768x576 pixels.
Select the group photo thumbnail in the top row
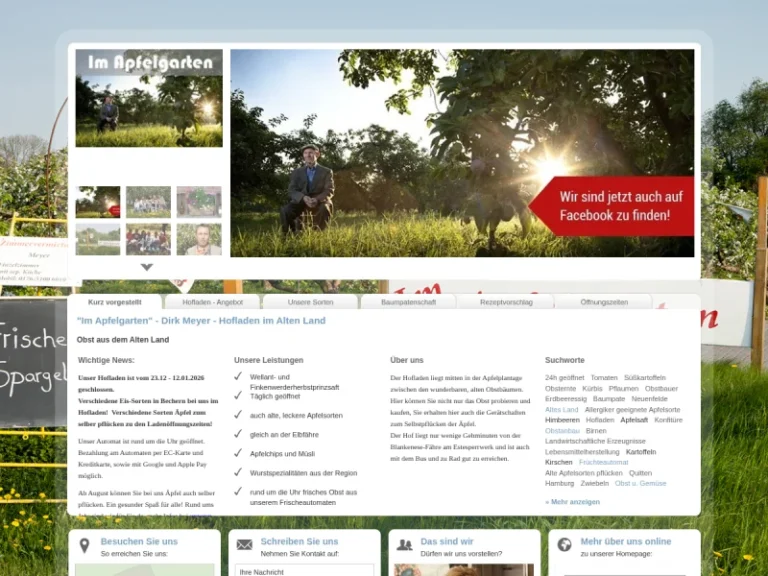(x=148, y=202)
